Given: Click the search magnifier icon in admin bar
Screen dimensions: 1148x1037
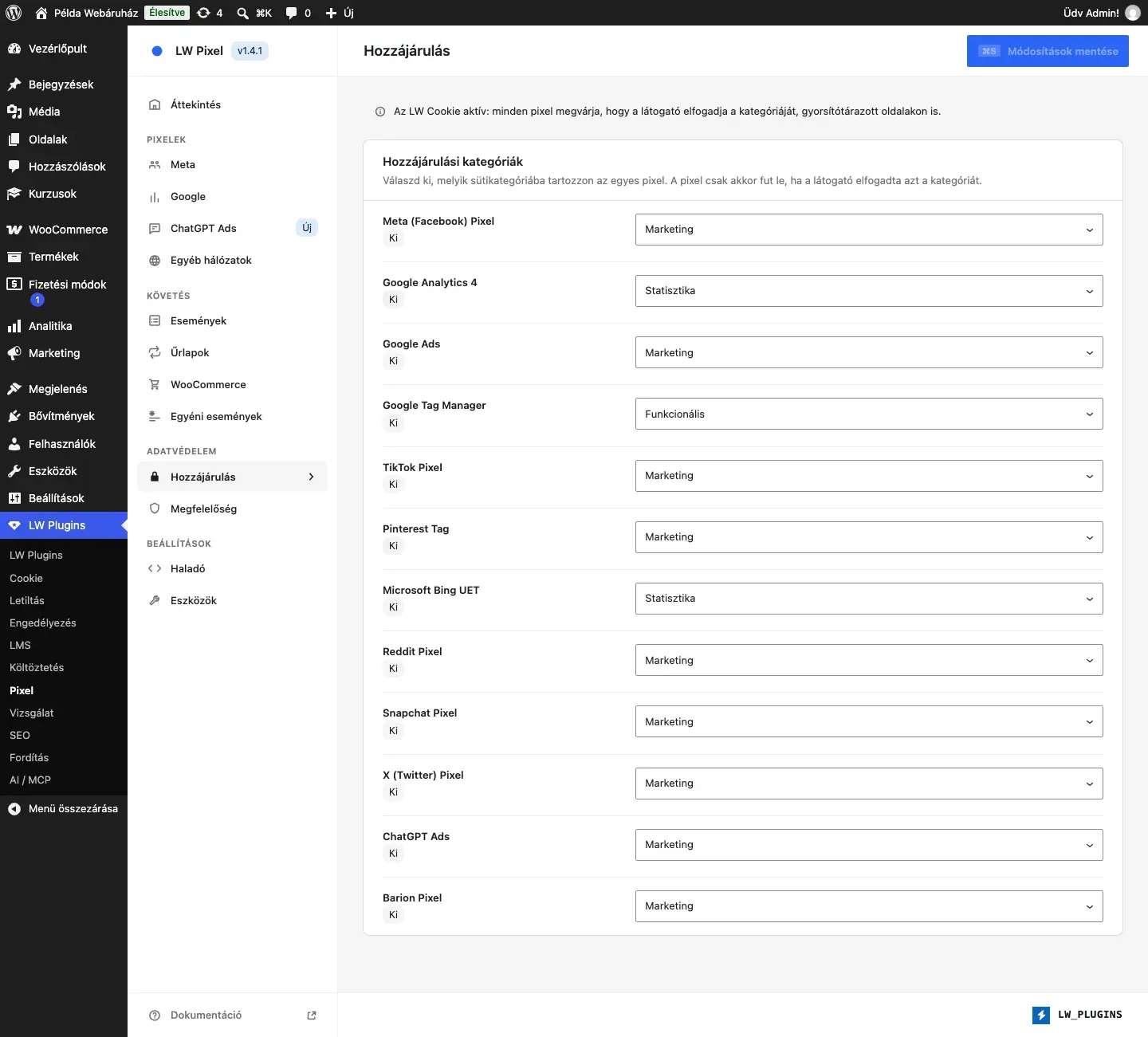Looking at the screenshot, I should (x=242, y=13).
